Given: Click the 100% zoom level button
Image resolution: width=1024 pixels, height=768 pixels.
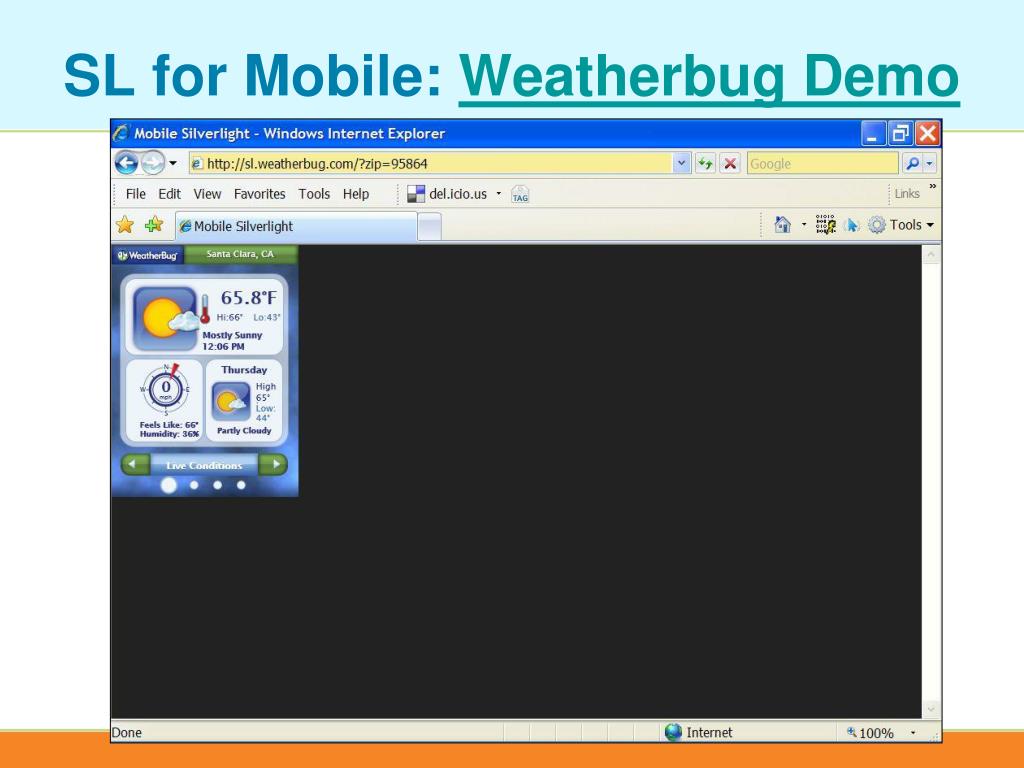Looking at the screenshot, I should click(871, 733).
